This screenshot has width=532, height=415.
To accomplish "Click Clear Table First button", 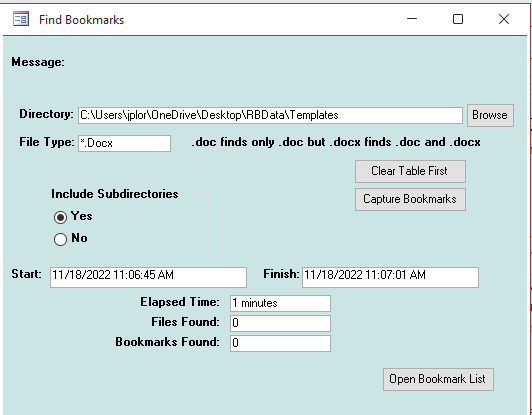I will [410, 171].
